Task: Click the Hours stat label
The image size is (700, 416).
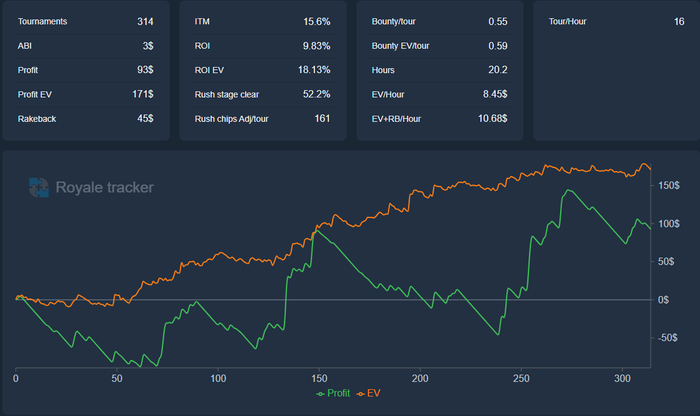Action: [x=384, y=70]
